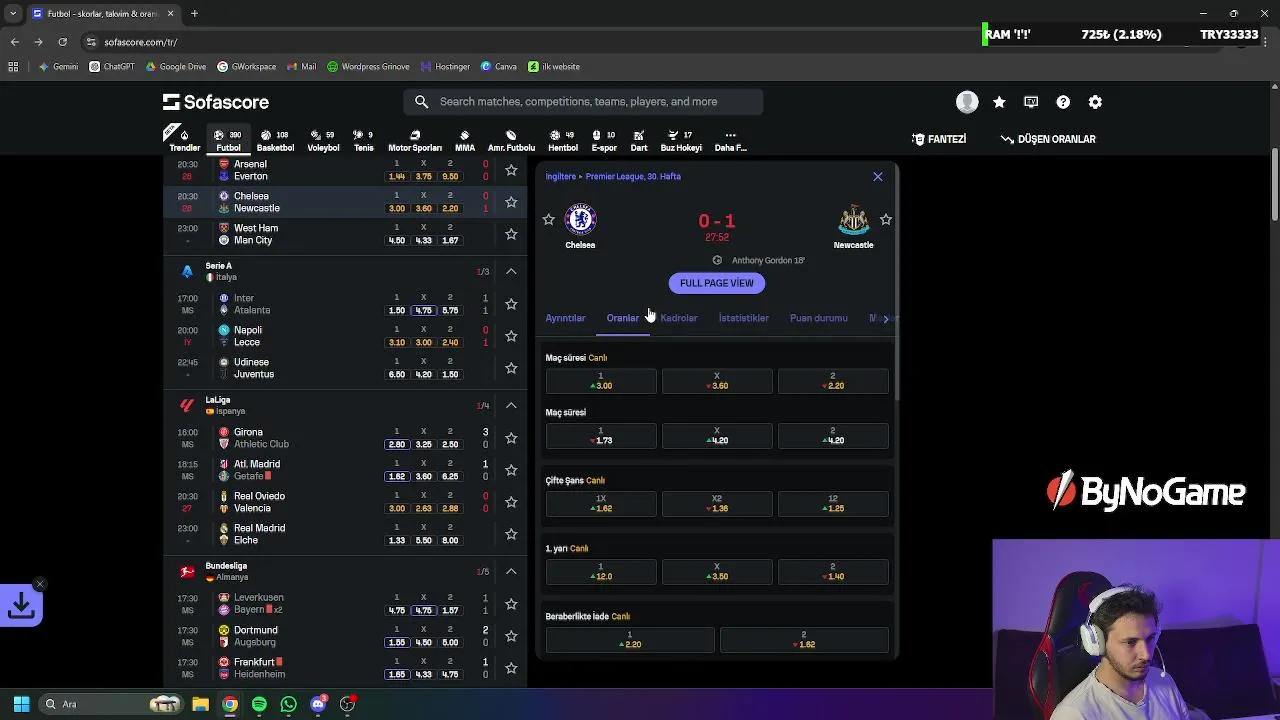Select the MMA sport icon
This screenshot has width=1280, height=720.
(465, 140)
